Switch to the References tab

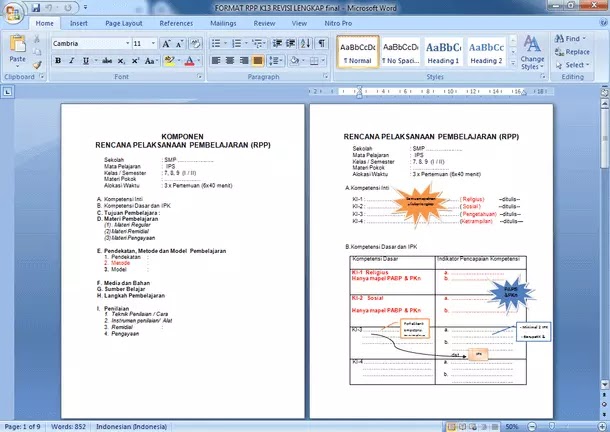coord(176,23)
